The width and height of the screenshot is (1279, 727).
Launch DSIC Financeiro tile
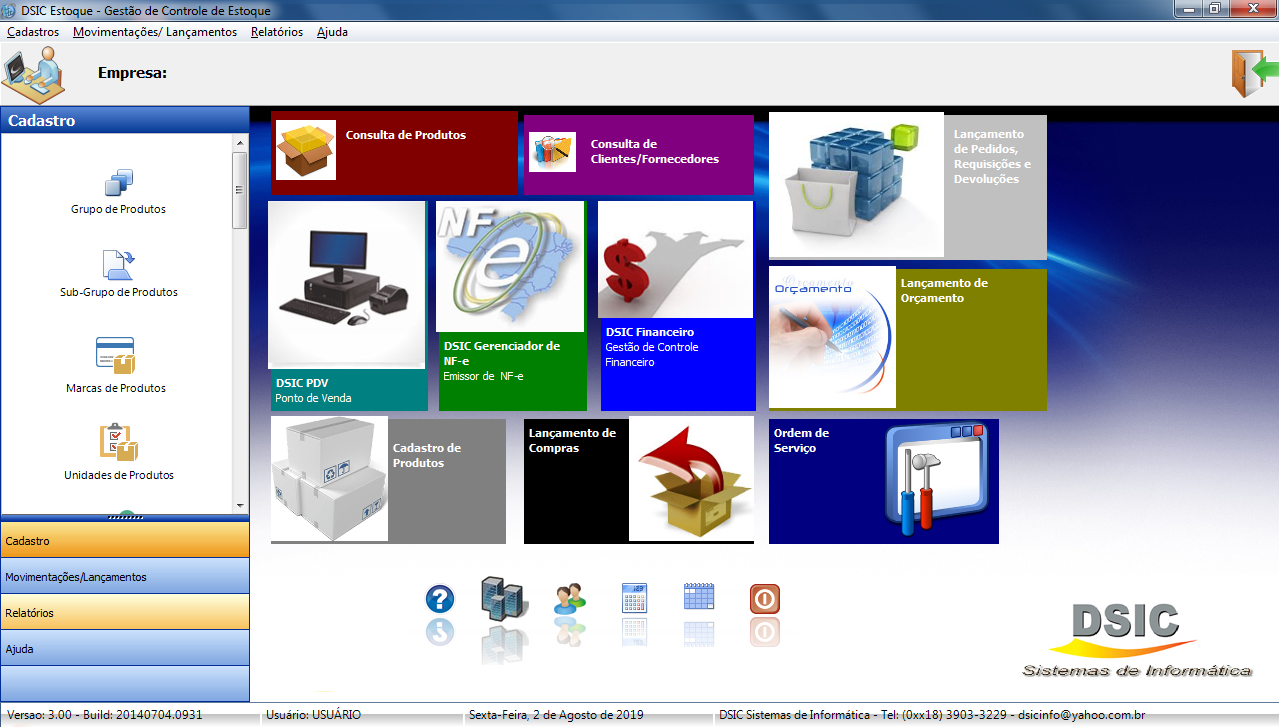tap(677, 306)
